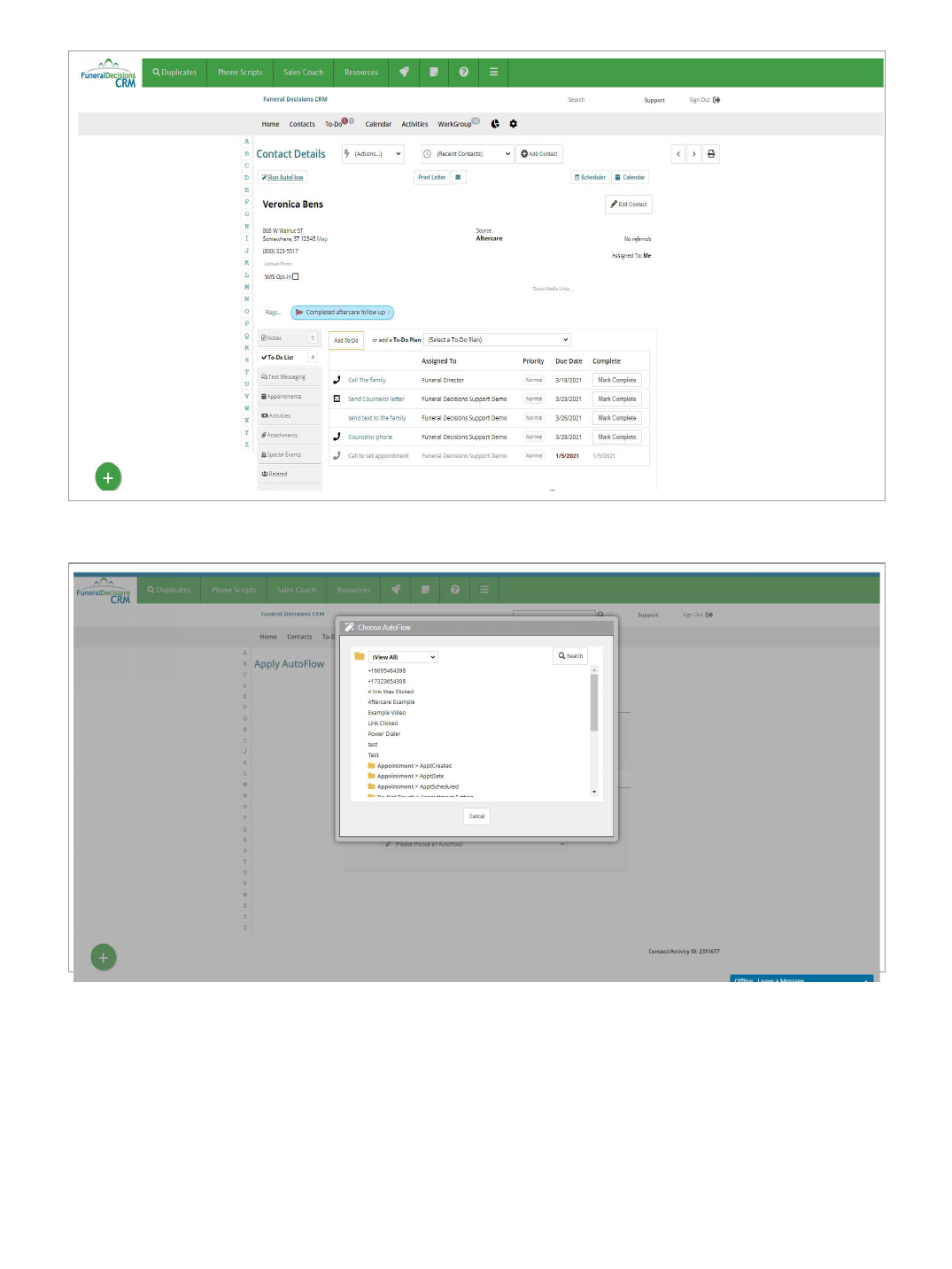Switch to the Text Messaging tab
Viewport: 952px width, 1269px height.
[287, 377]
